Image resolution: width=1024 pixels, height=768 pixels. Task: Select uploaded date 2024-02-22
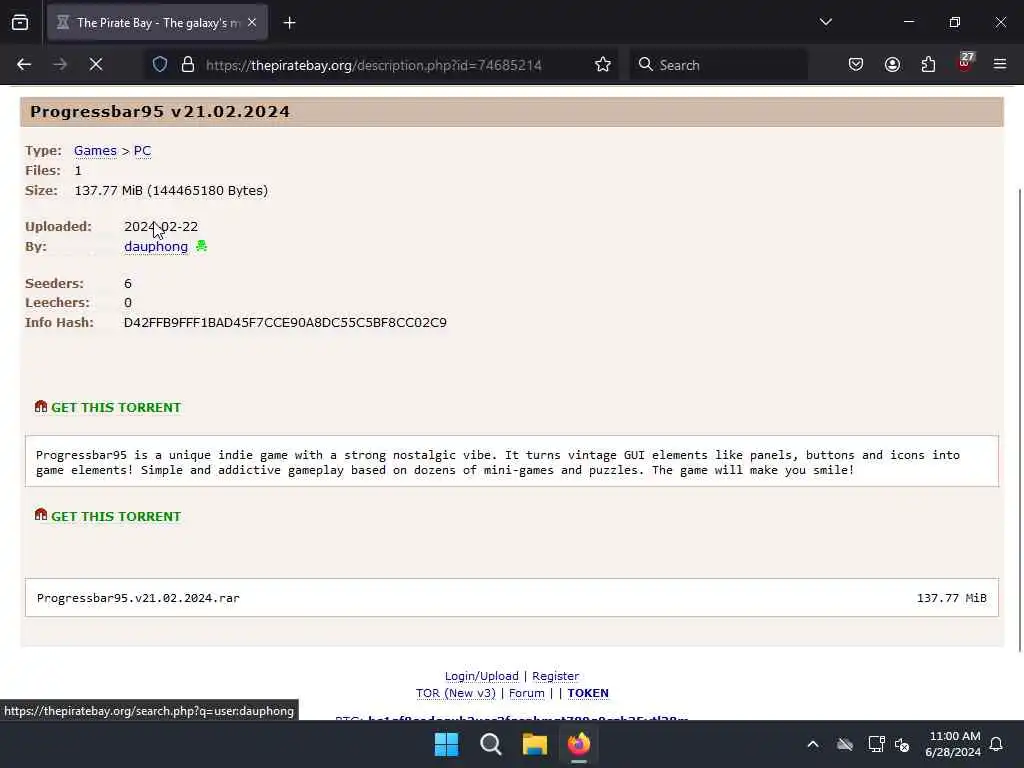[x=161, y=227]
